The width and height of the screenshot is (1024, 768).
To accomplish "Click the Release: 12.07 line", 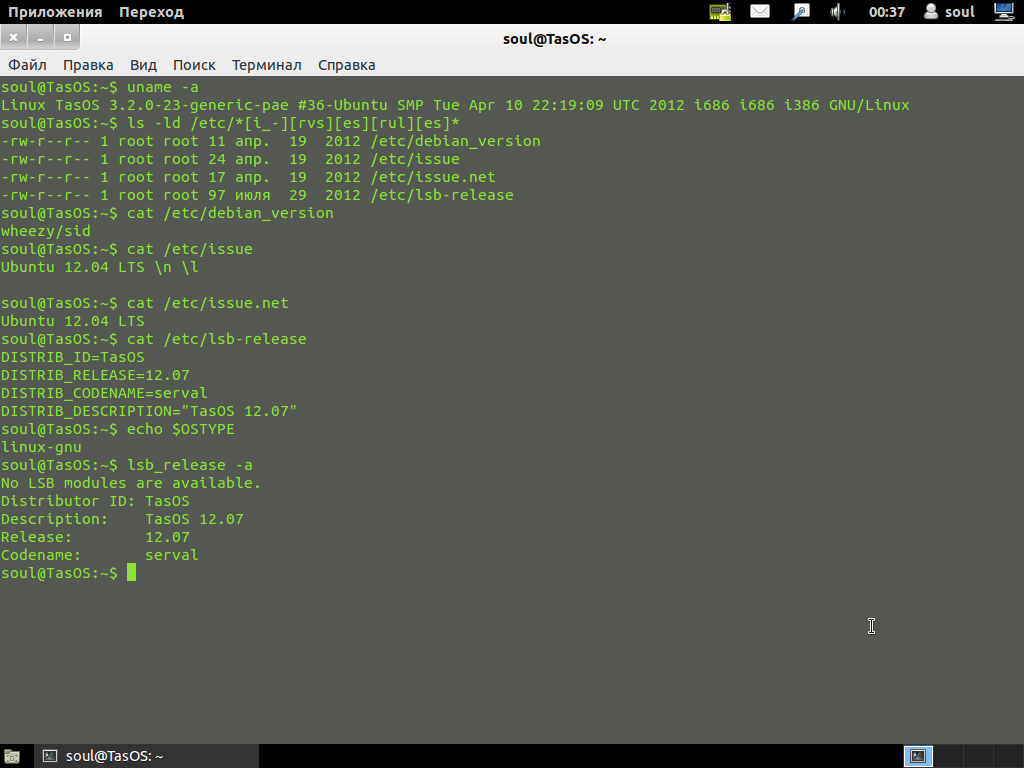I will tap(95, 537).
